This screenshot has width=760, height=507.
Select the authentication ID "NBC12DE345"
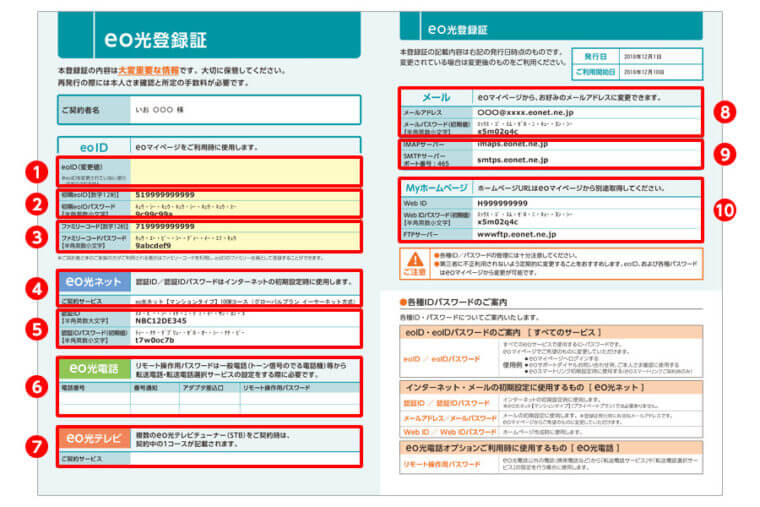pos(161,321)
